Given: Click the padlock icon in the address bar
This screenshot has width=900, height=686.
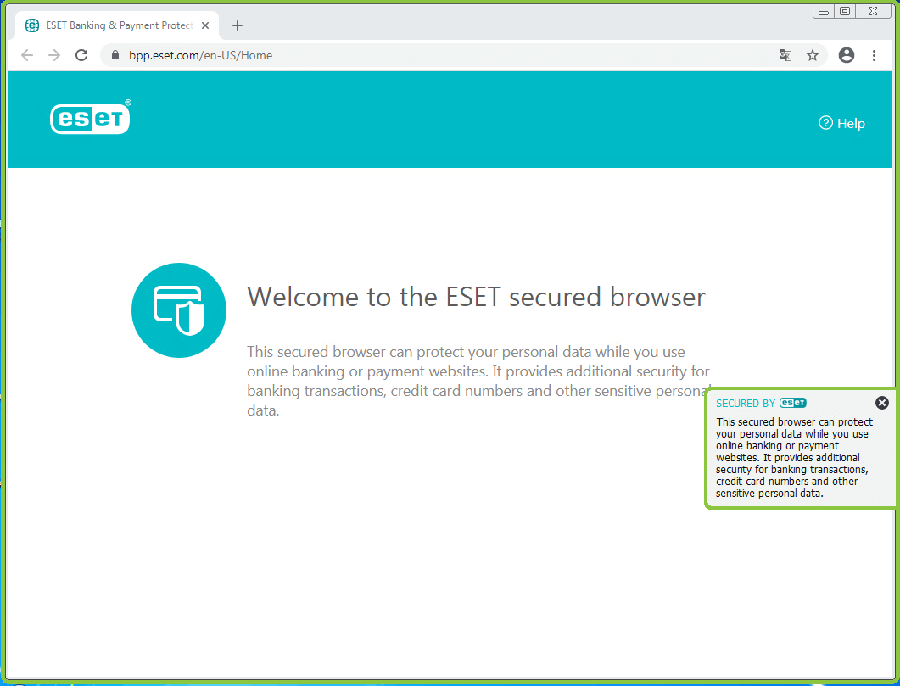Looking at the screenshot, I should point(114,56).
